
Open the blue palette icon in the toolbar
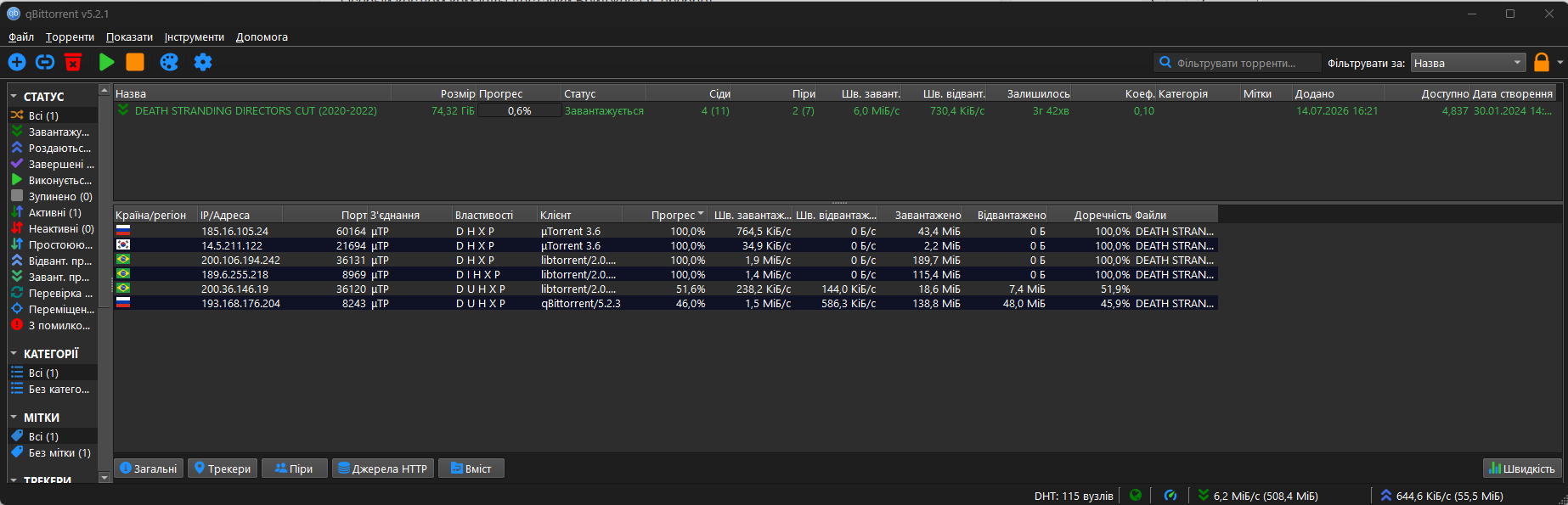point(169,62)
